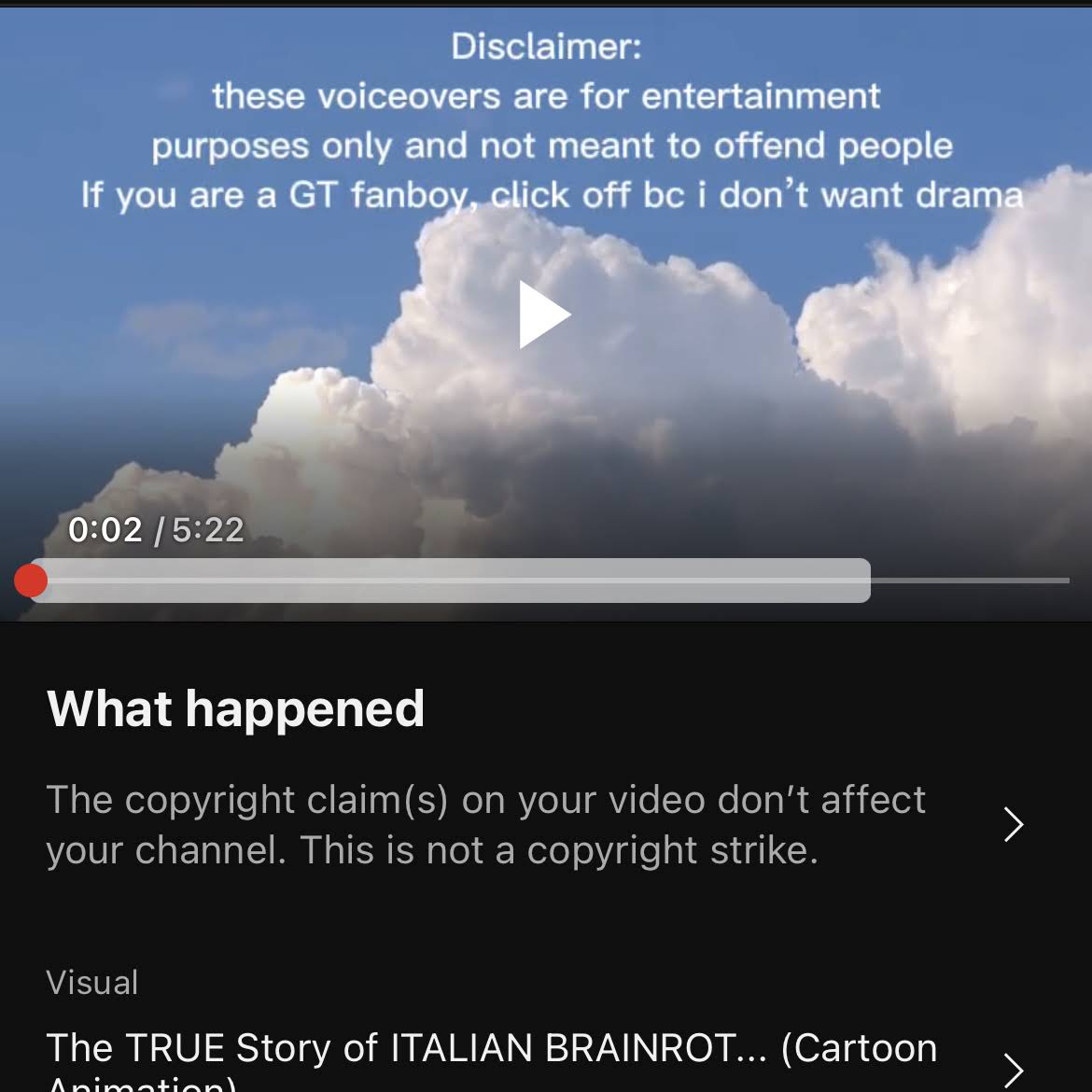Image resolution: width=1092 pixels, height=1092 pixels.
Task: Open the copyright claim(s) explanation text
Action: point(485,824)
